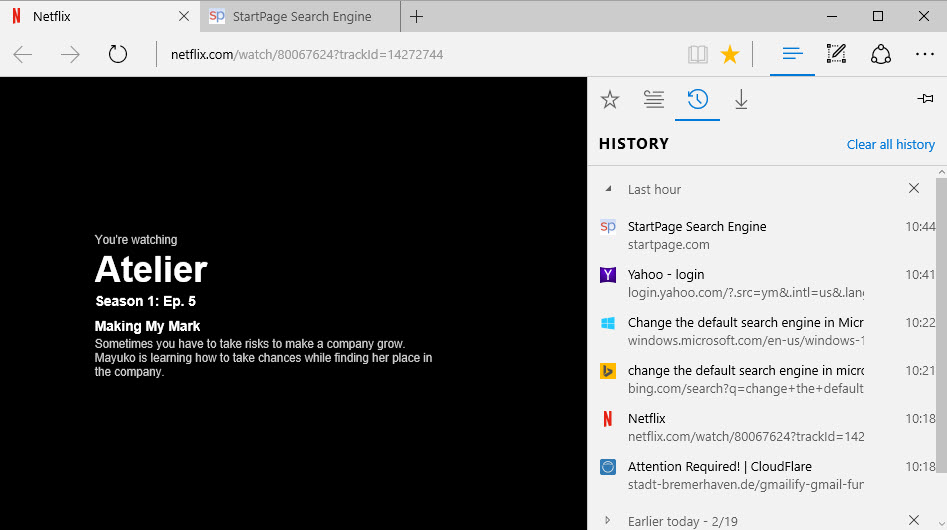Screen dimensions: 947x530
Task: Switch to Favorites tab in hub
Action: point(609,99)
